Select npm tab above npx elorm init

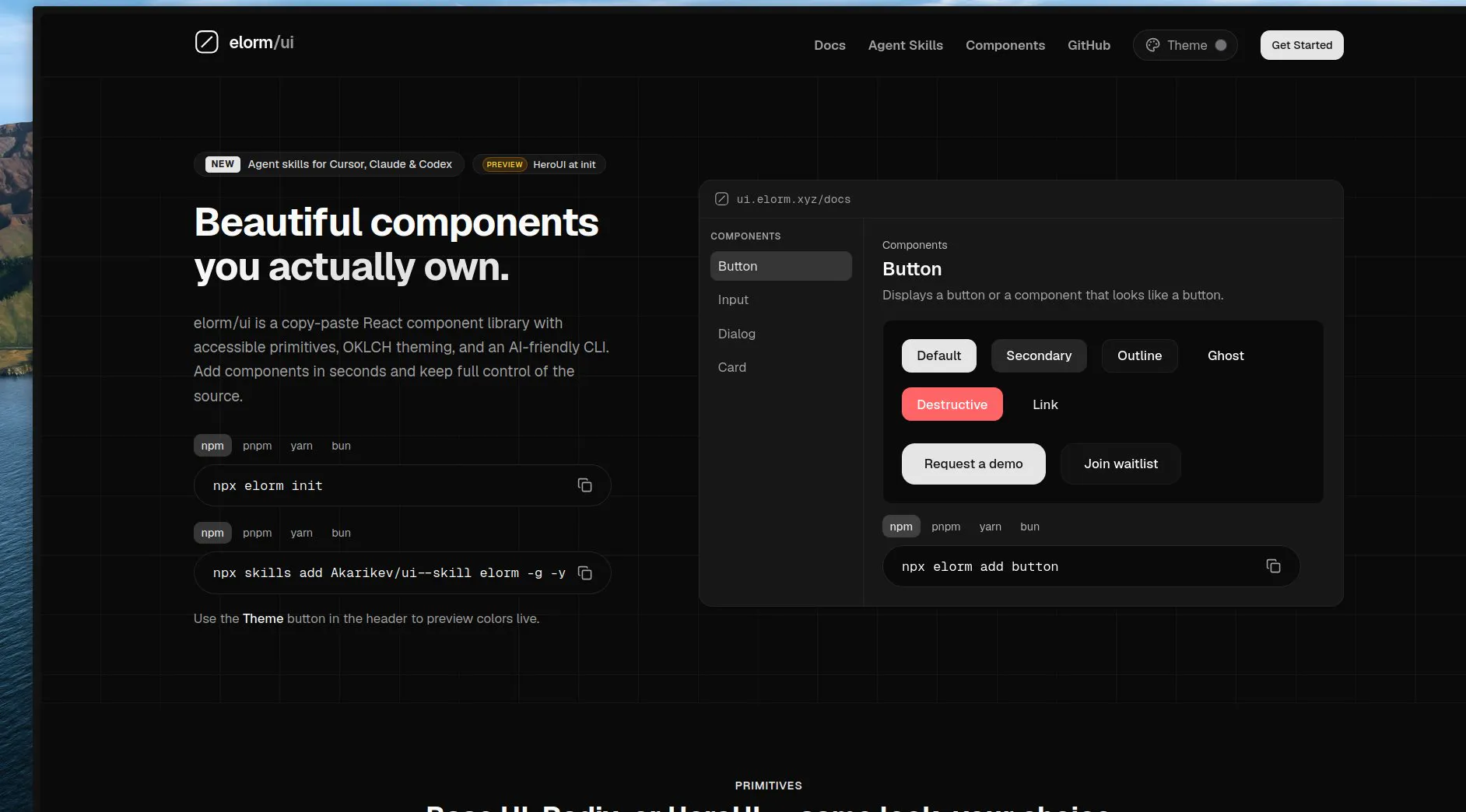212,446
